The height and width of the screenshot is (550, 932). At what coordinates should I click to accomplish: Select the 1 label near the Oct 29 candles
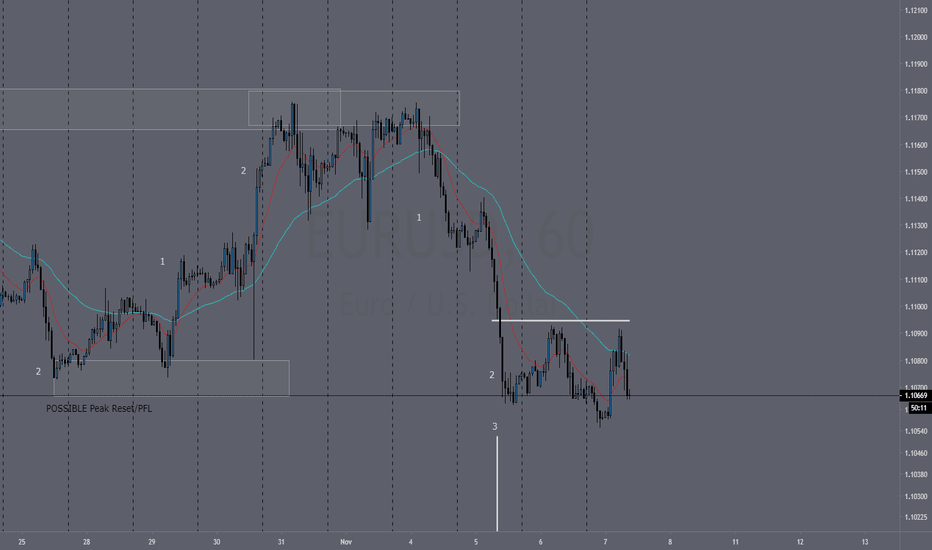pyautogui.click(x=162, y=262)
